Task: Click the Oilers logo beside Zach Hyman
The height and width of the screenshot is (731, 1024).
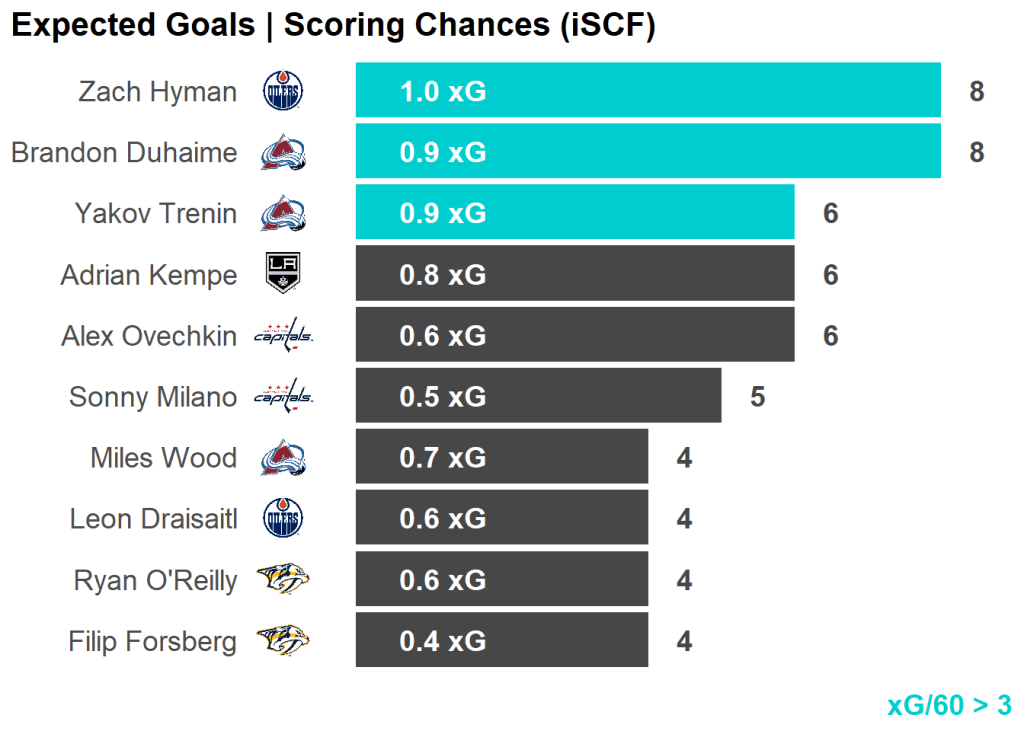Action: point(283,92)
